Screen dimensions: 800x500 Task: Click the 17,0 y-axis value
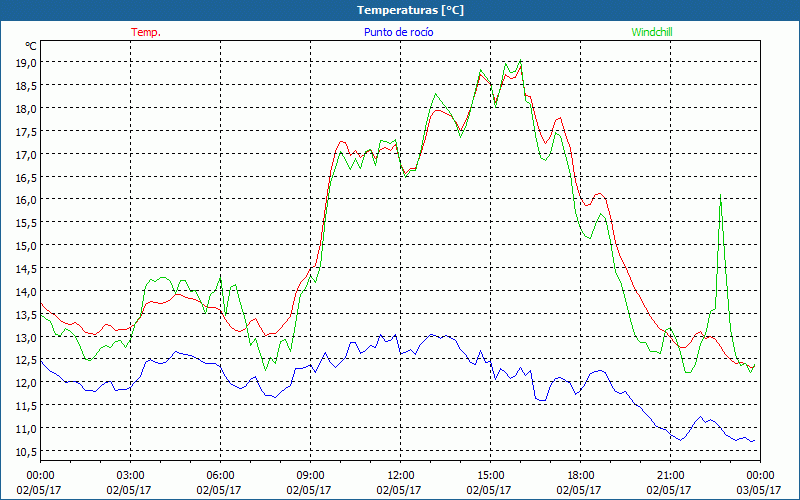(27, 154)
